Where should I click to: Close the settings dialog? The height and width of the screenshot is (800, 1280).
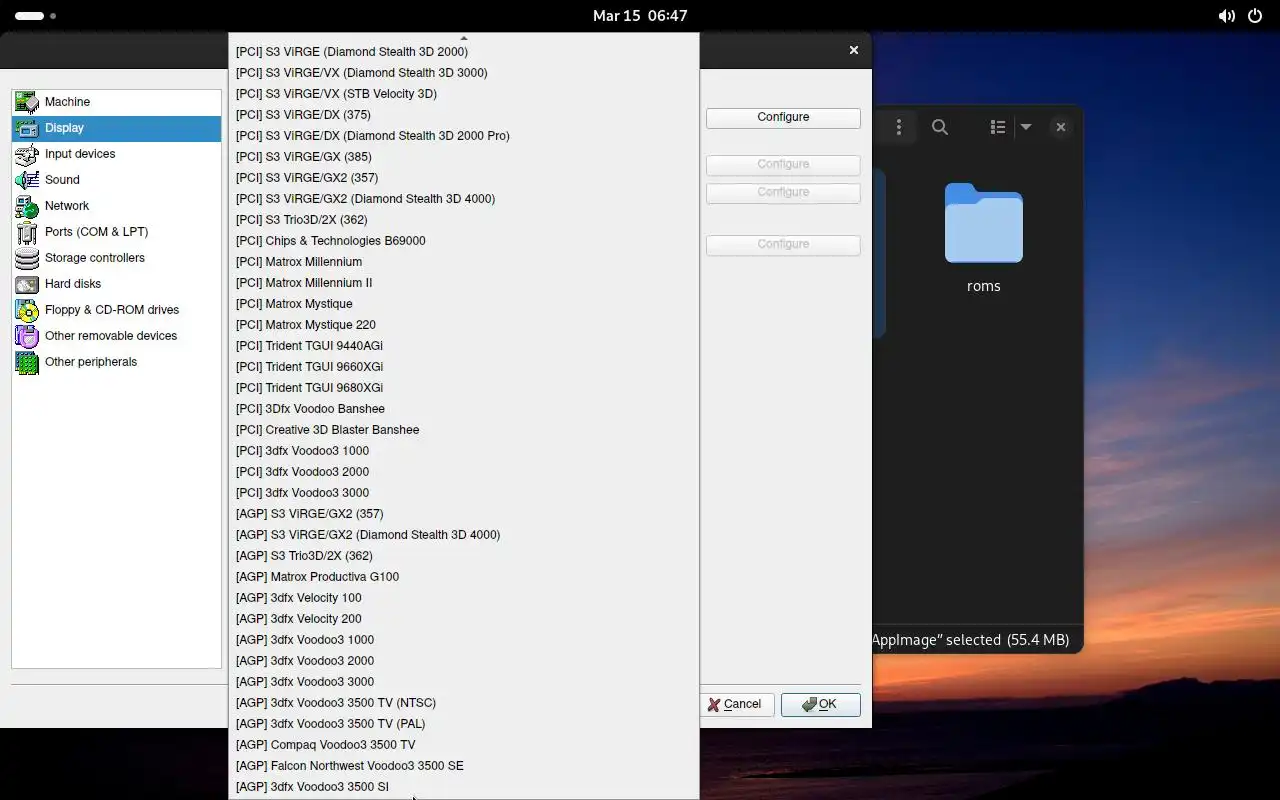coord(854,50)
